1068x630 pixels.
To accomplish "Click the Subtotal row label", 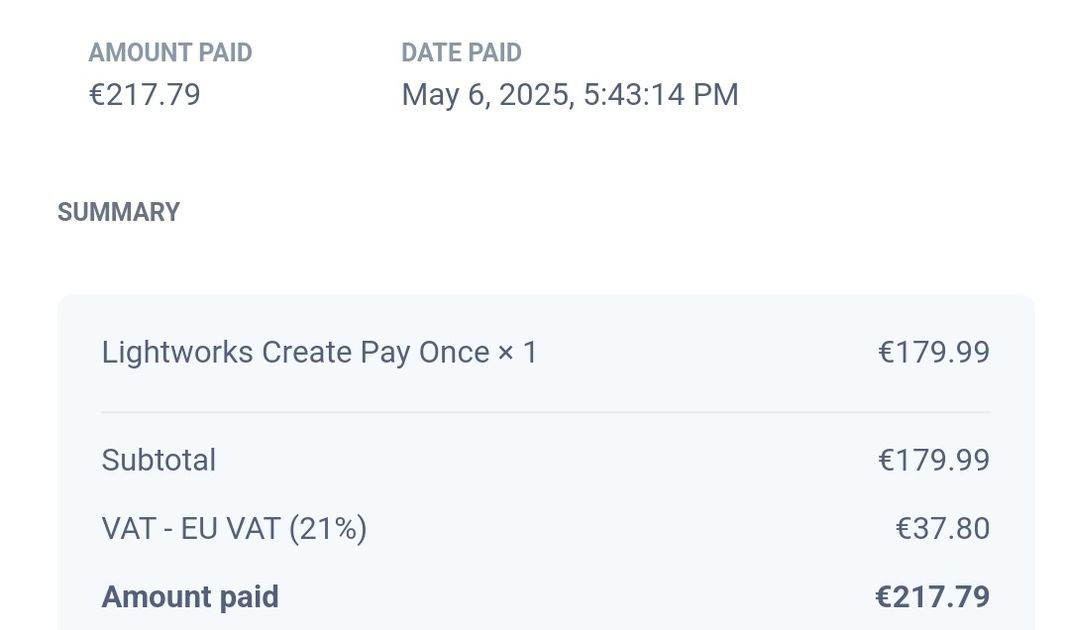I will click(x=158, y=460).
